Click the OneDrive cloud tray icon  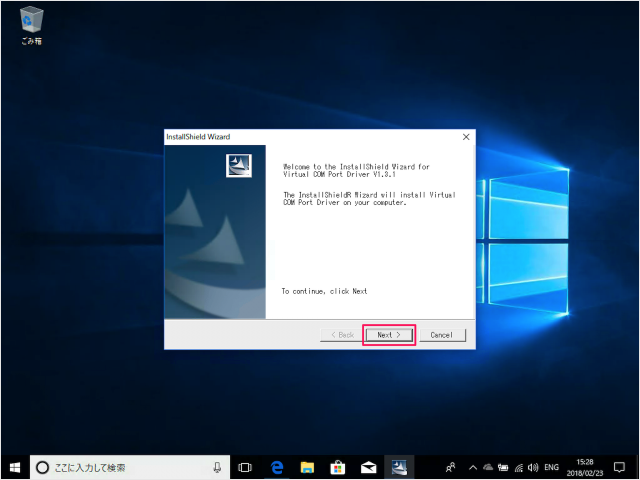tap(488, 467)
